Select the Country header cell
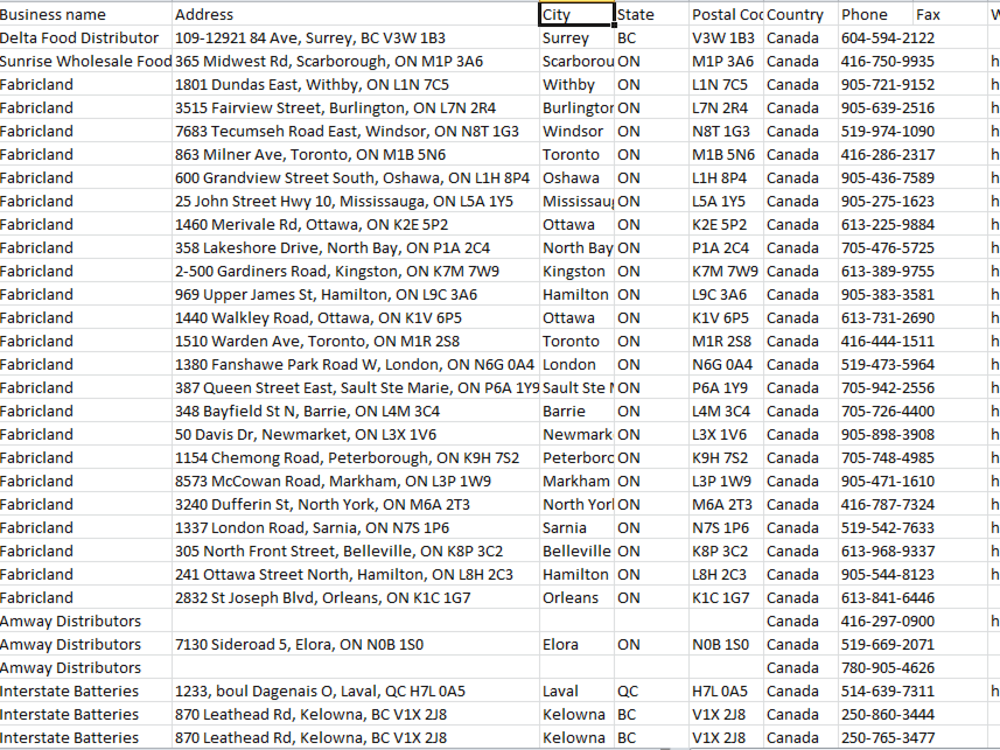 coord(800,14)
